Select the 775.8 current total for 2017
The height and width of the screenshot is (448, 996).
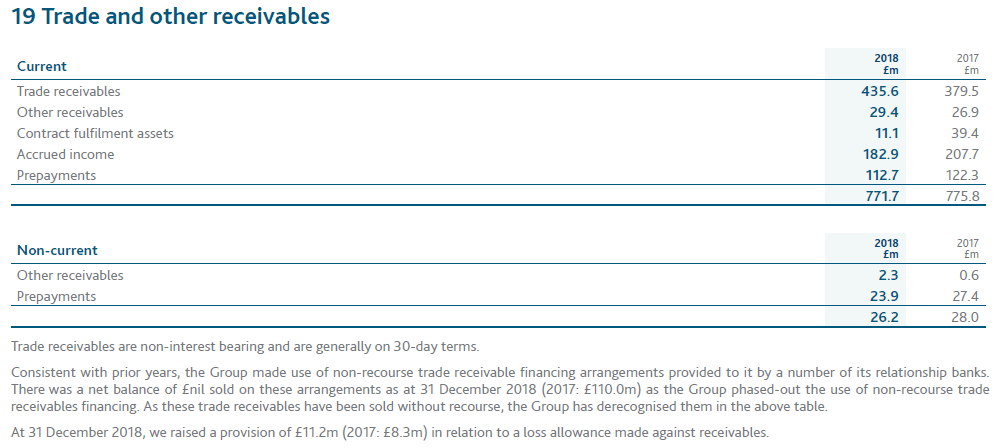pyautogui.click(x=960, y=197)
